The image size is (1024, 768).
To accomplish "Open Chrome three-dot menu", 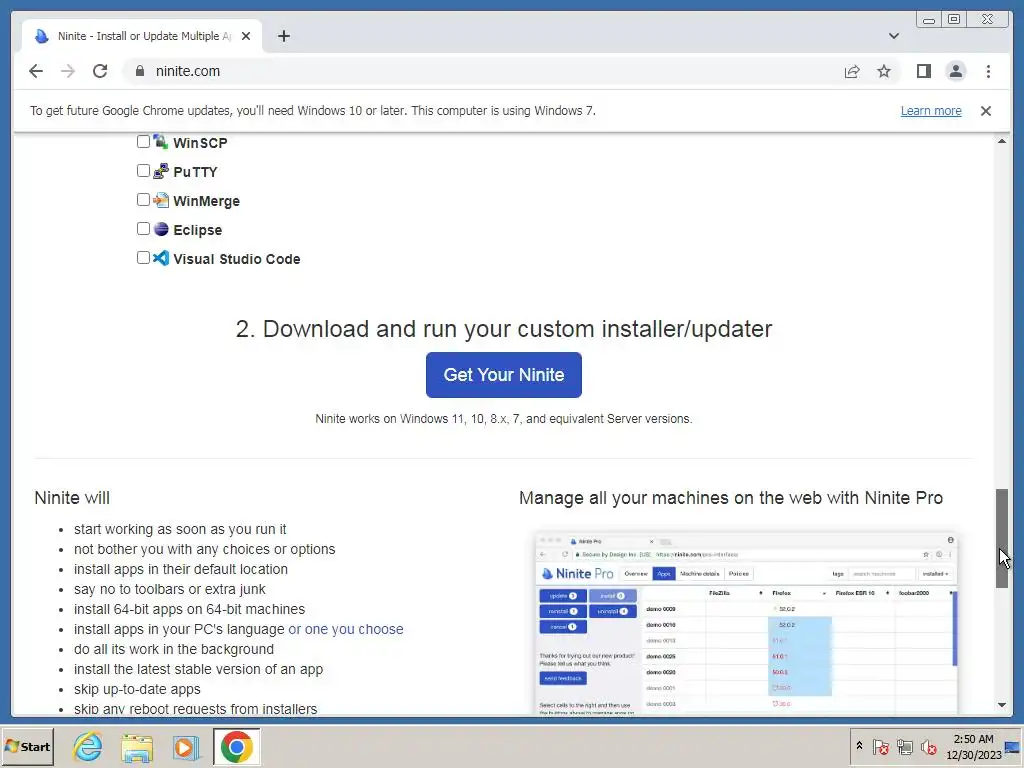I will [x=988, y=71].
